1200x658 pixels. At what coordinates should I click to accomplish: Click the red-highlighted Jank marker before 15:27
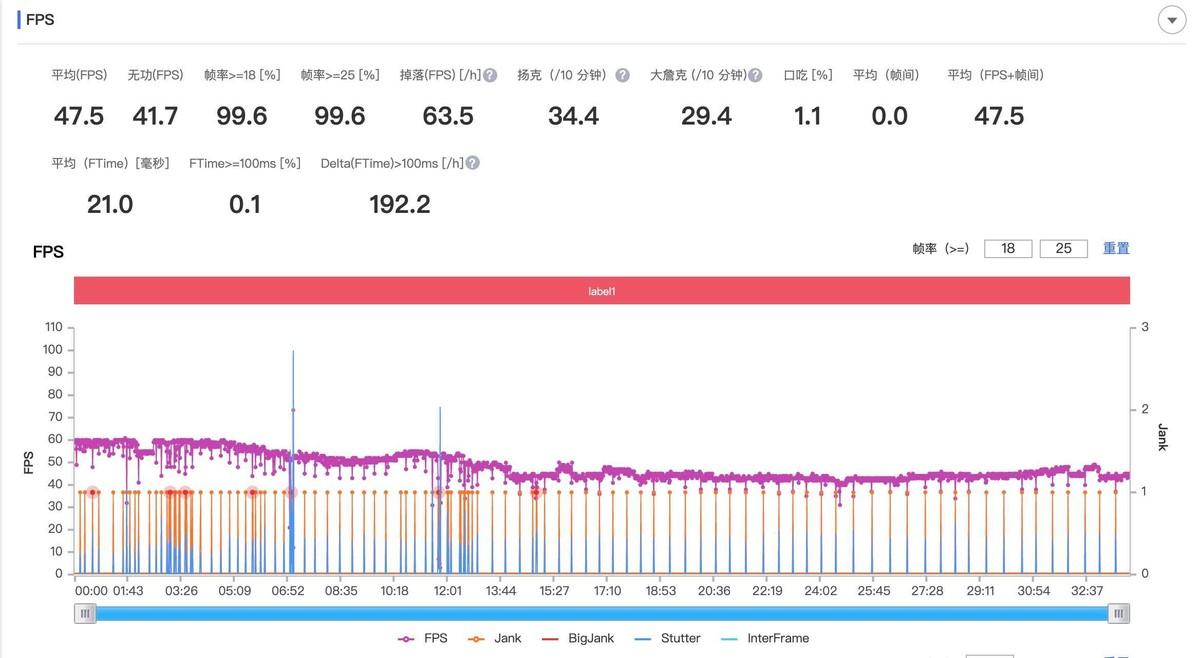[536, 492]
